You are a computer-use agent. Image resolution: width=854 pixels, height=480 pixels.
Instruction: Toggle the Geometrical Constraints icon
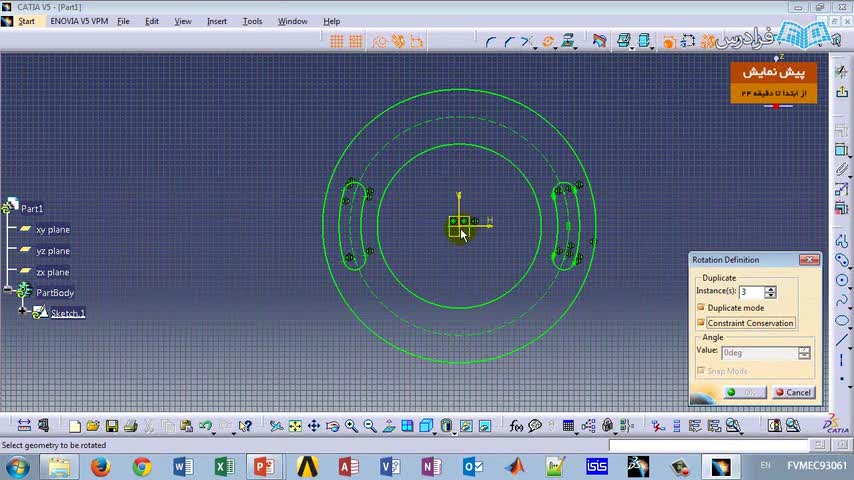pyautogui.click(x=398, y=41)
